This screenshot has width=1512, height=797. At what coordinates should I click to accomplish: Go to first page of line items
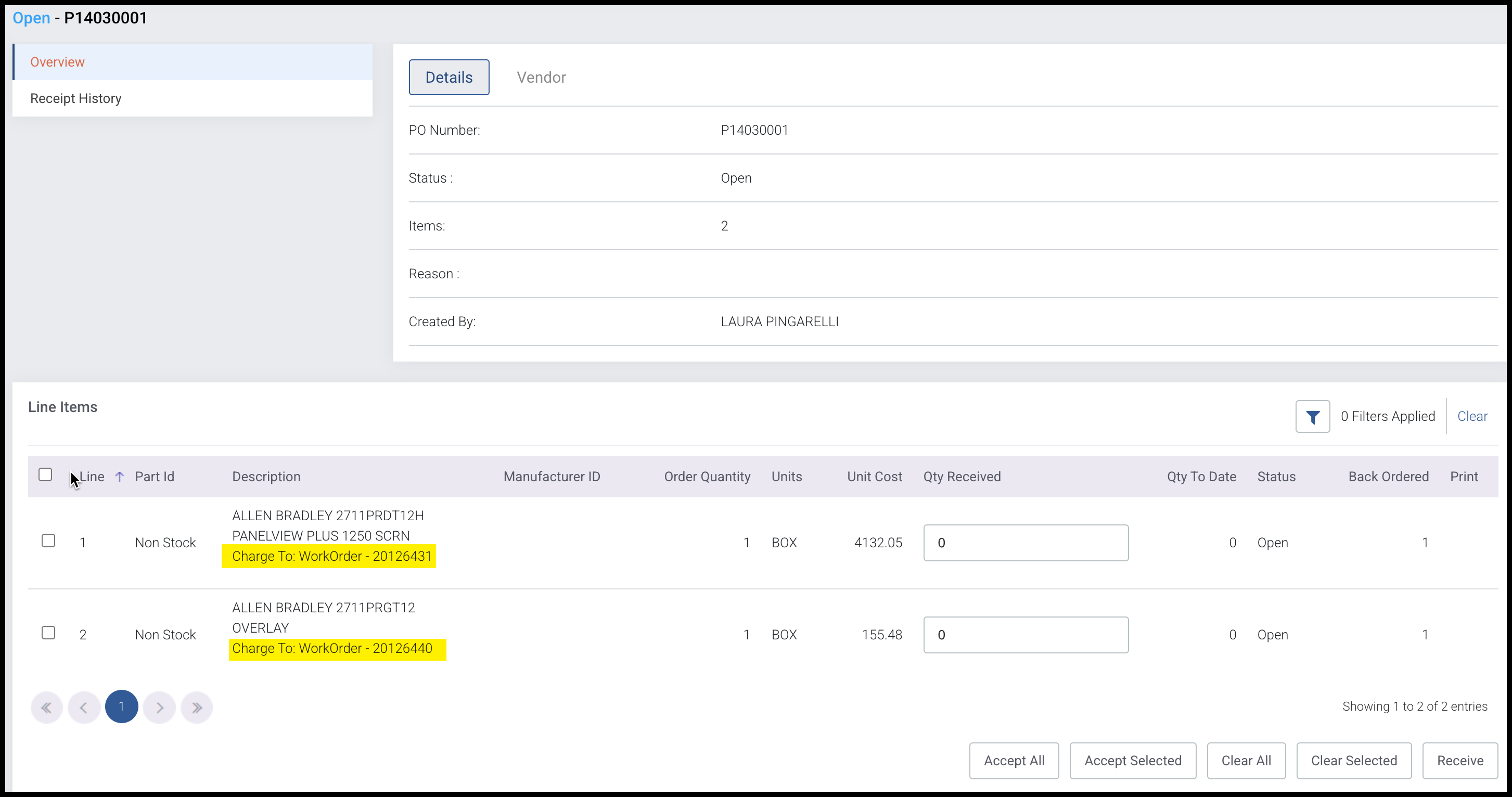point(46,707)
